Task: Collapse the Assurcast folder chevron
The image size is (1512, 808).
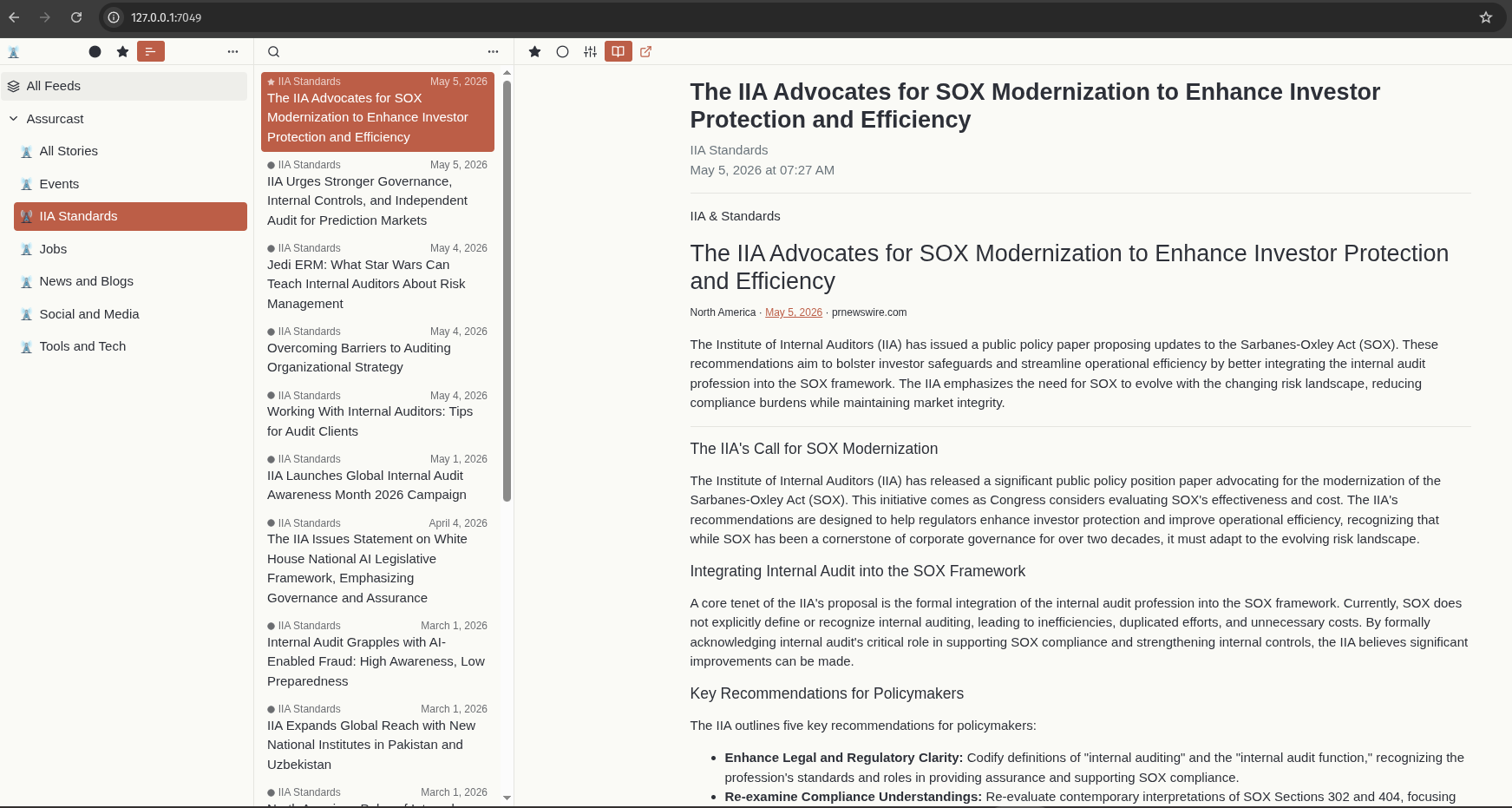Action: (x=14, y=119)
